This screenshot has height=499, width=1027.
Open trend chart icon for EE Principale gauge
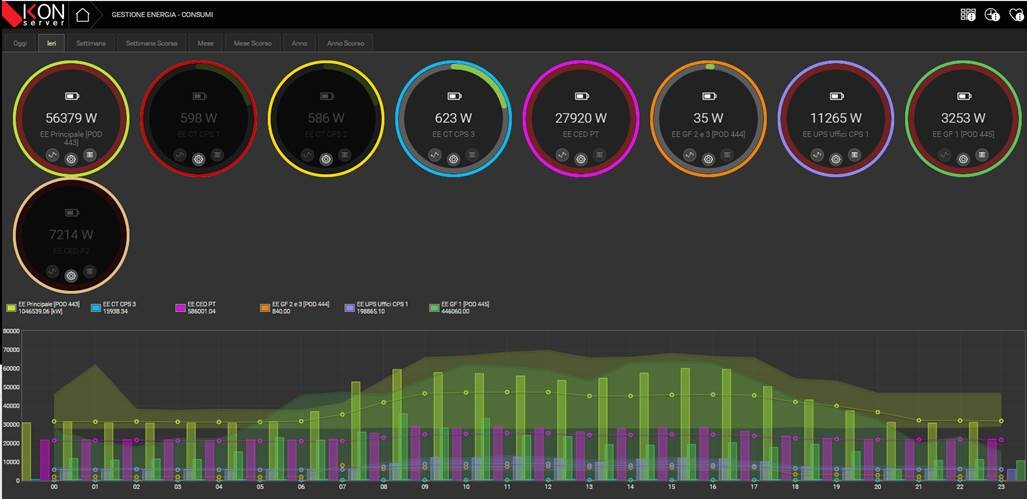coord(53,155)
